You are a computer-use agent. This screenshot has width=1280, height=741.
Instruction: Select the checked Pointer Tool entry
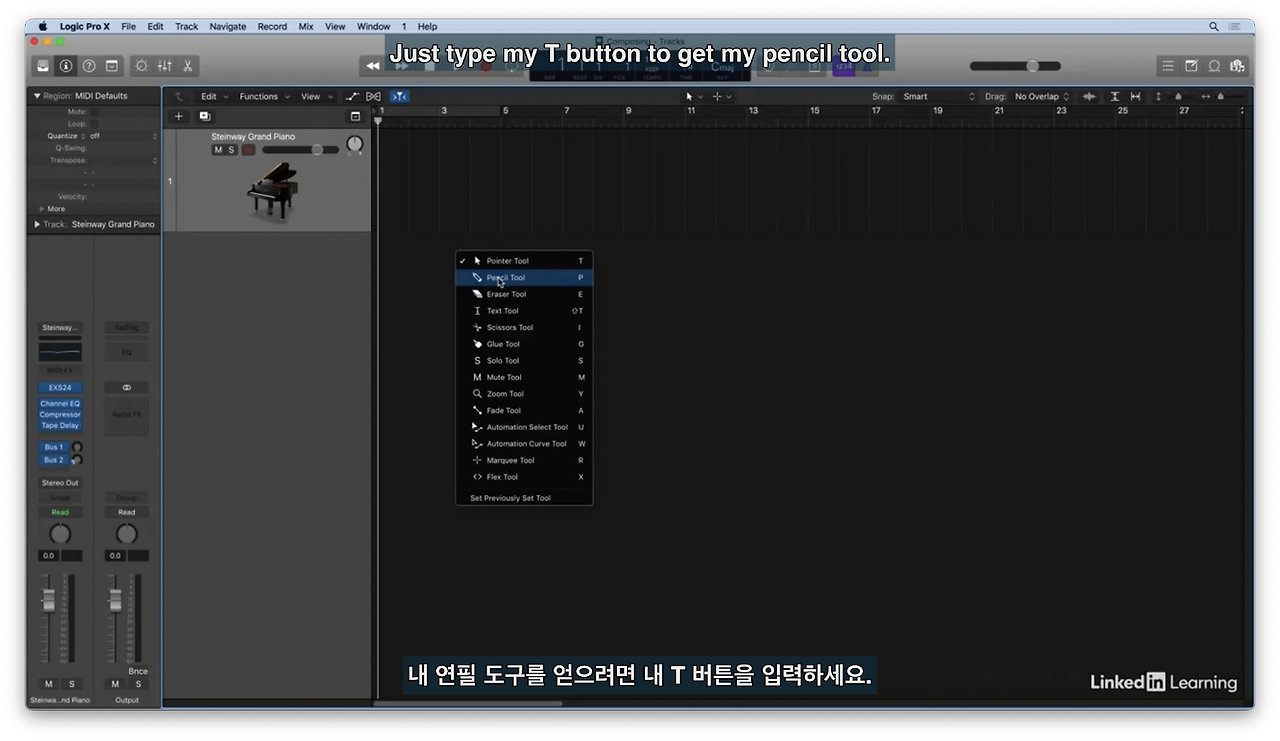(x=524, y=261)
